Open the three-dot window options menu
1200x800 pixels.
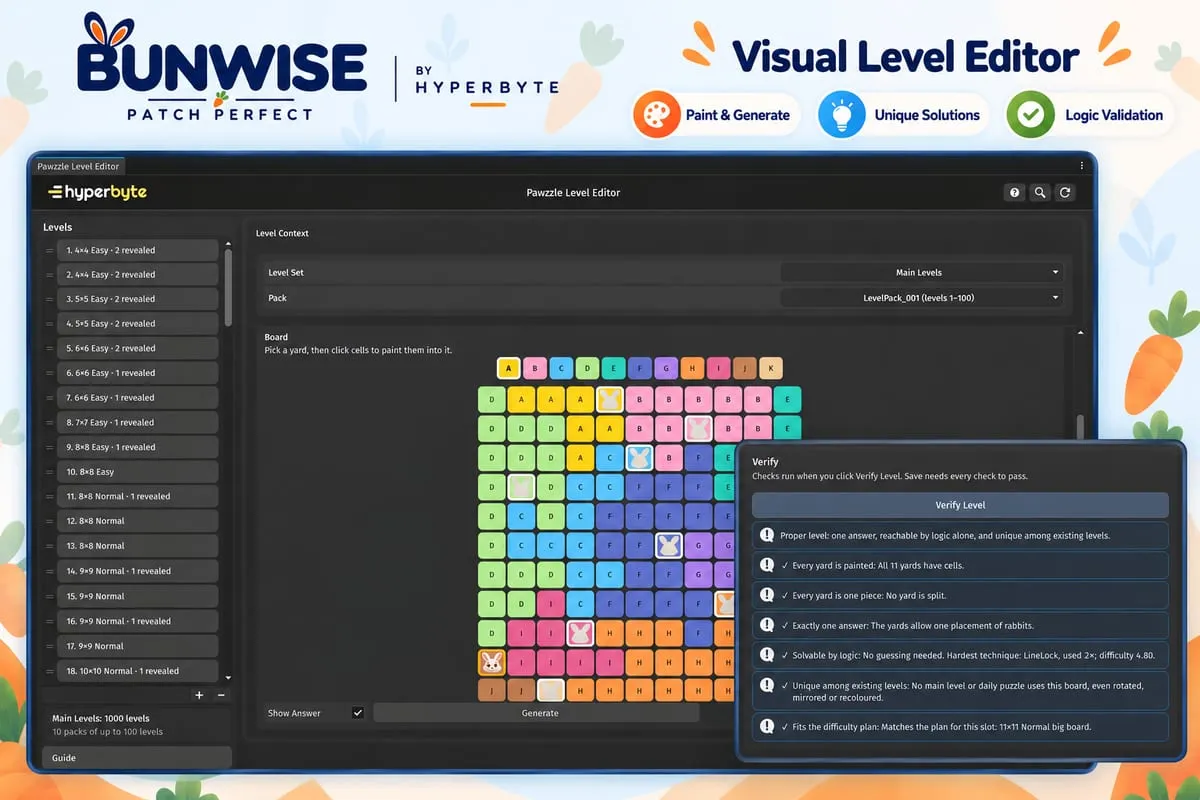coord(1081,166)
